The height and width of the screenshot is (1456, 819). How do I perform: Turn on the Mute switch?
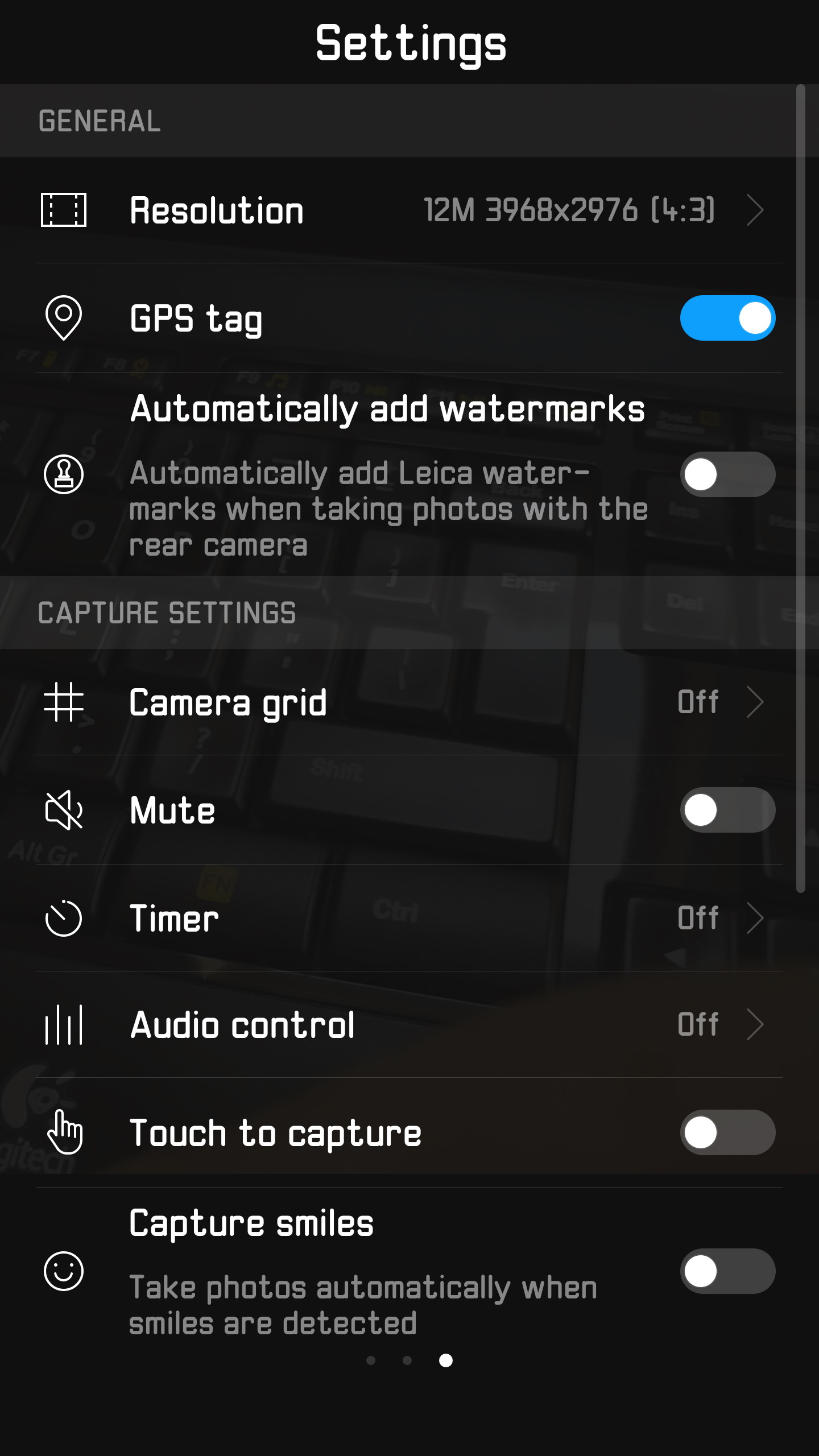click(x=727, y=810)
